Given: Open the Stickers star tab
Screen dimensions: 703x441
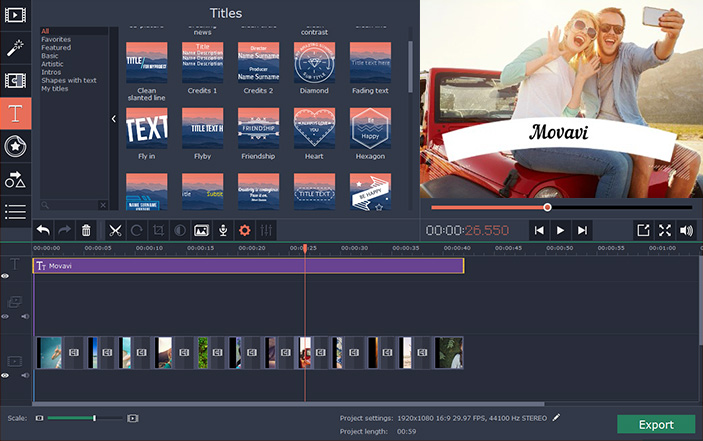Looking at the screenshot, I should click(15, 146).
